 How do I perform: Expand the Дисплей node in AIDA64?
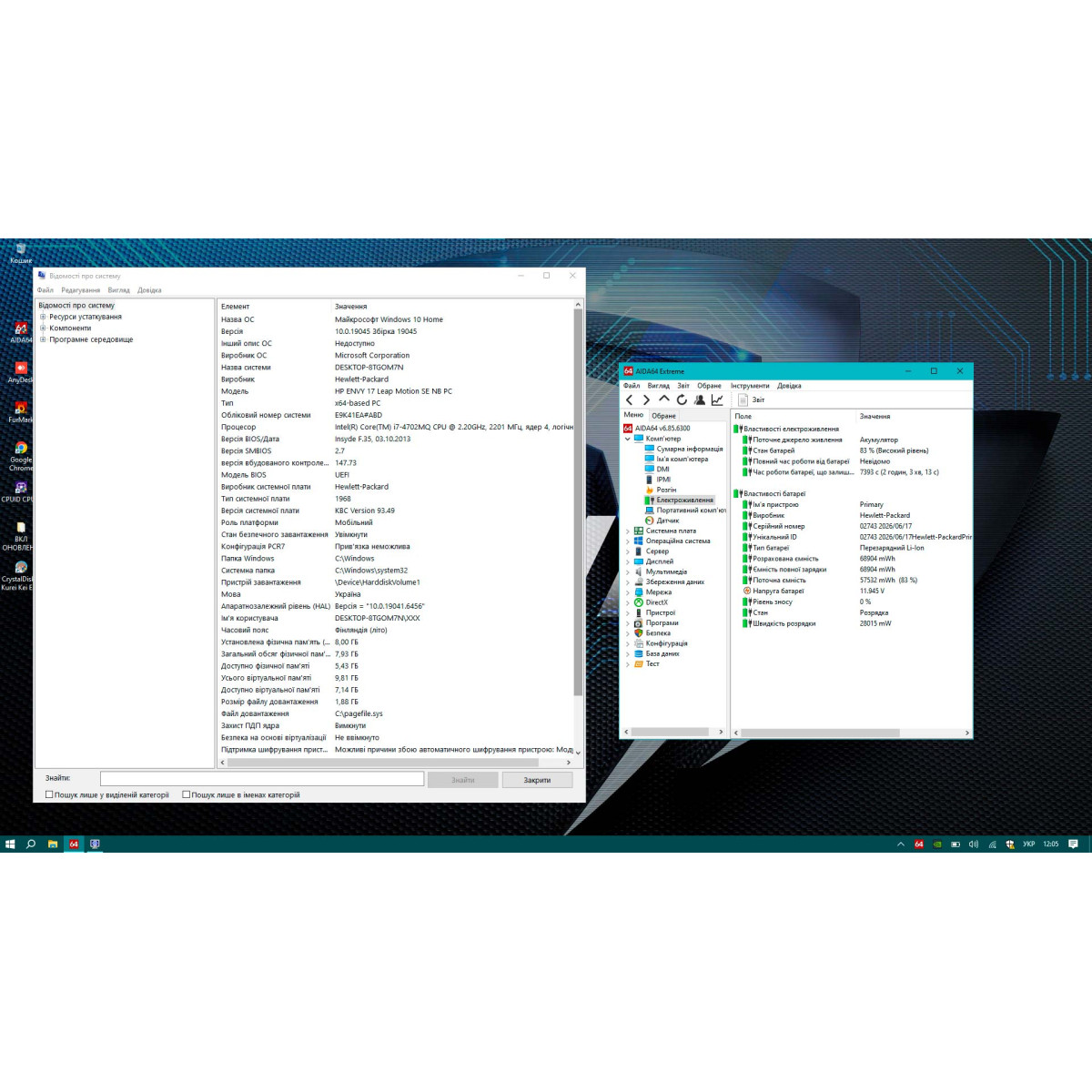627,561
